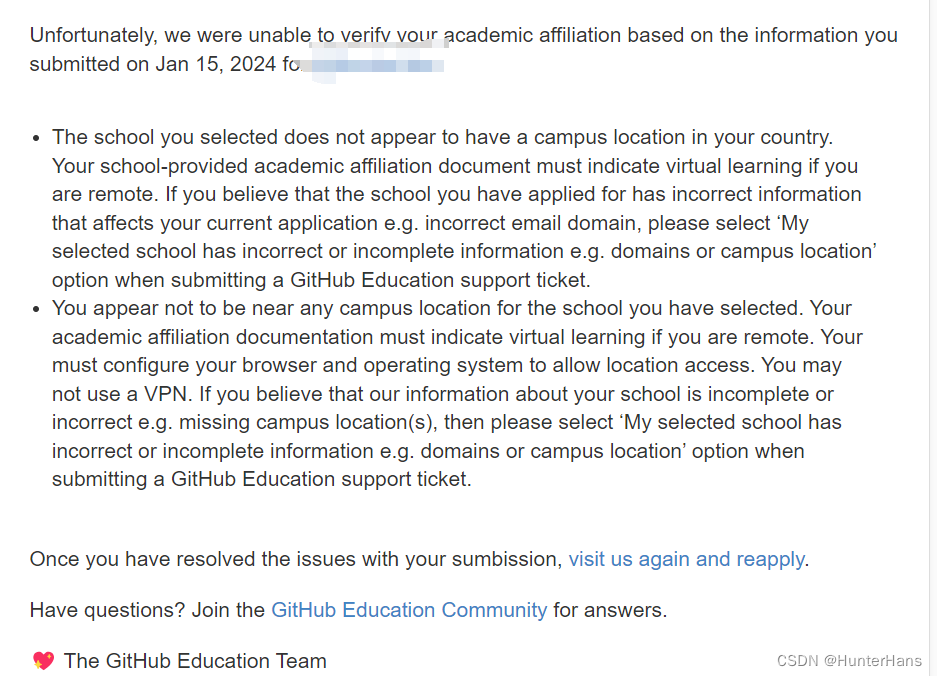Click the 'Jan 15, 2024' submission date

click(215, 64)
